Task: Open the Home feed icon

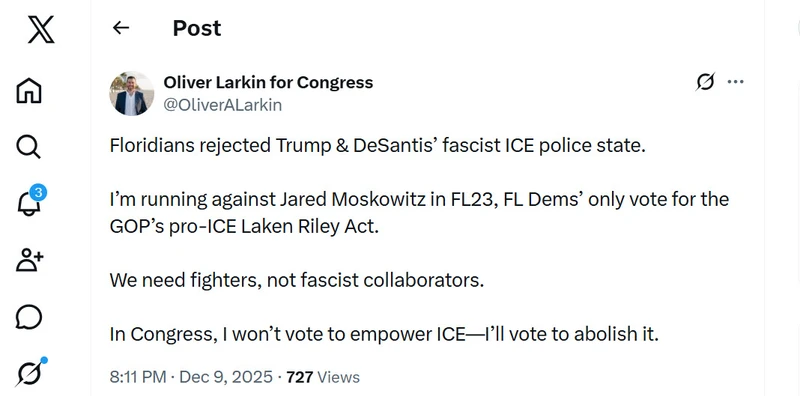Action: point(29,91)
